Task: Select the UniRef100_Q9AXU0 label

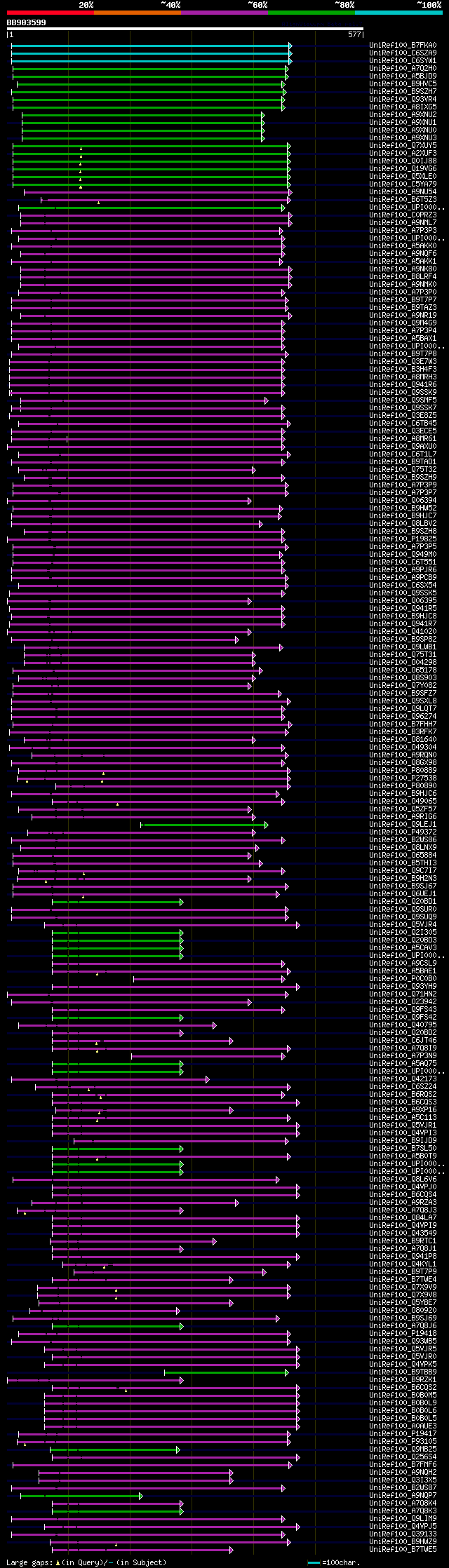Action: click(x=403, y=446)
